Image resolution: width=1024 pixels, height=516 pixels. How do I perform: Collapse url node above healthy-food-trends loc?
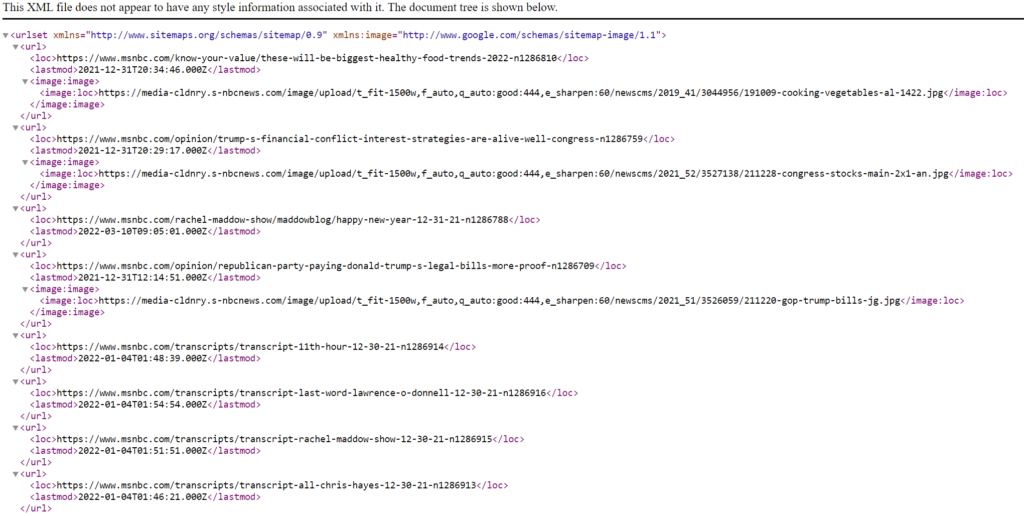[x=16, y=47]
